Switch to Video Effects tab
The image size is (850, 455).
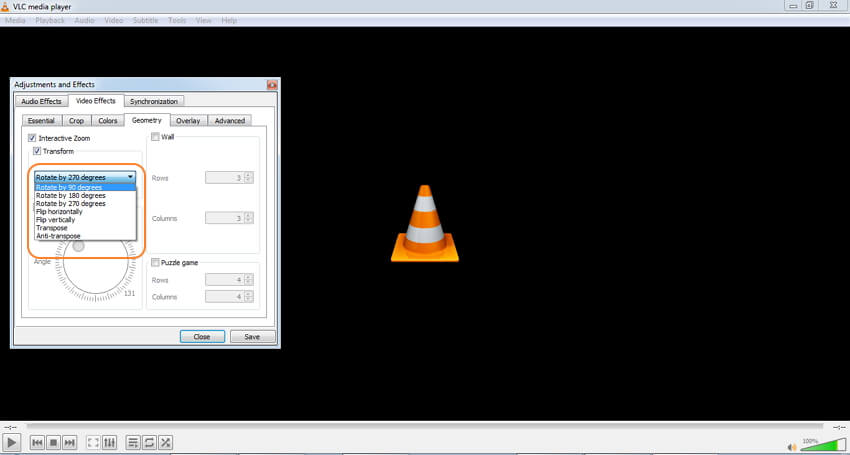(x=95, y=101)
